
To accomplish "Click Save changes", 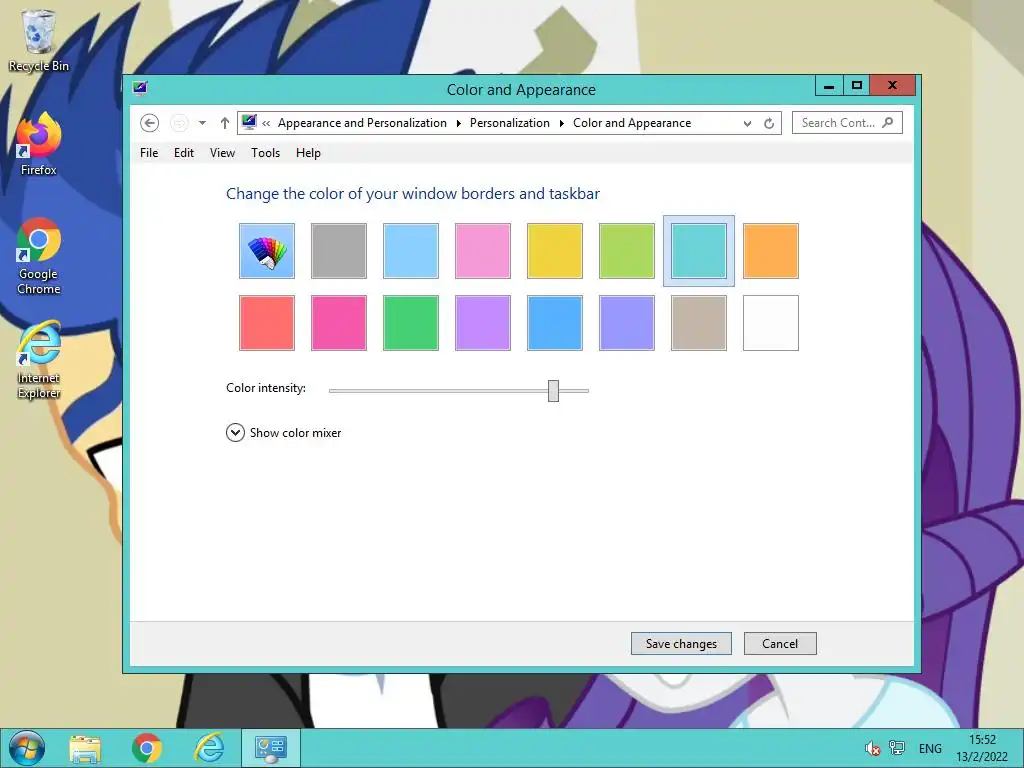I will pos(681,644).
